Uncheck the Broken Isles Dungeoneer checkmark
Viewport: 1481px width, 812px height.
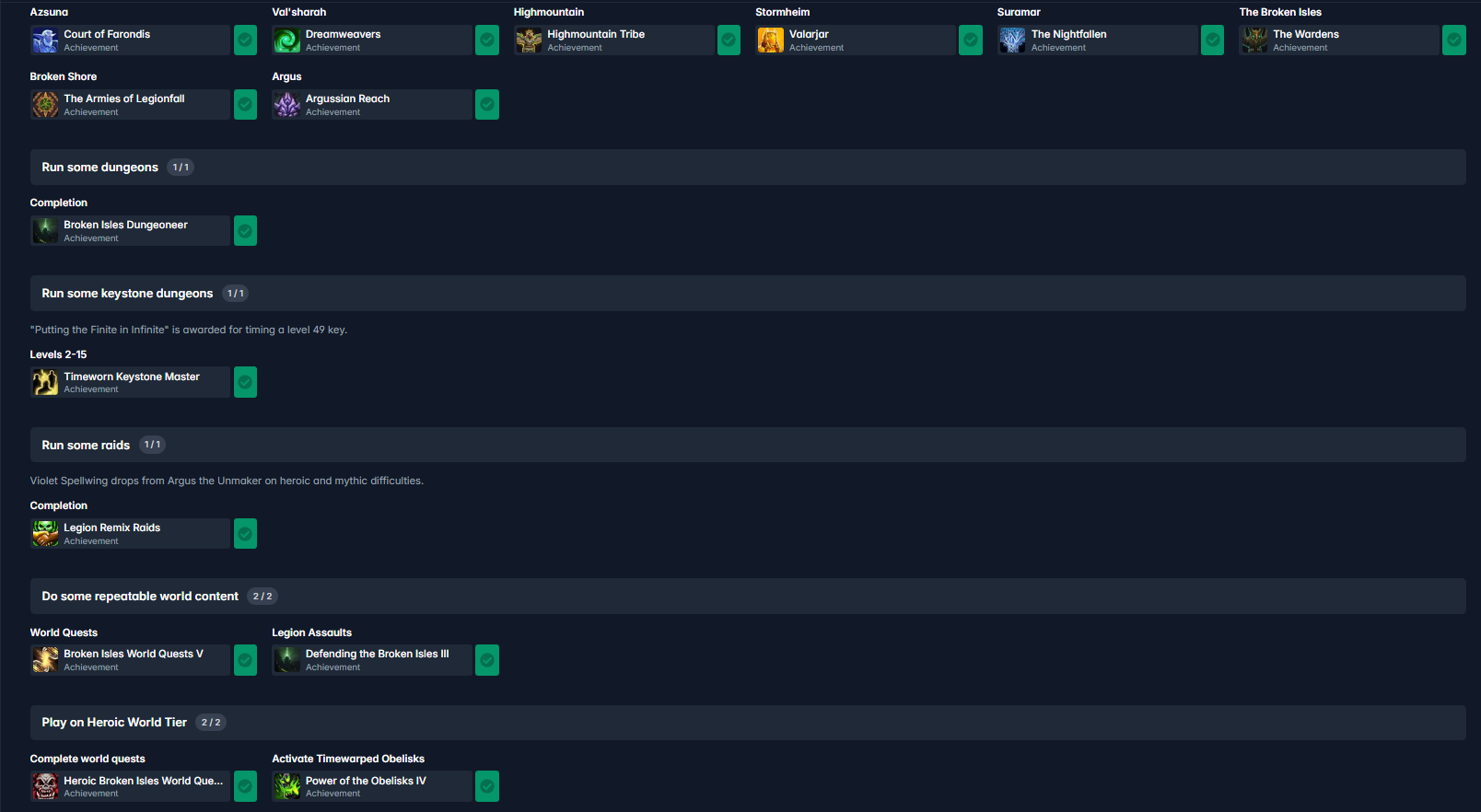point(245,231)
